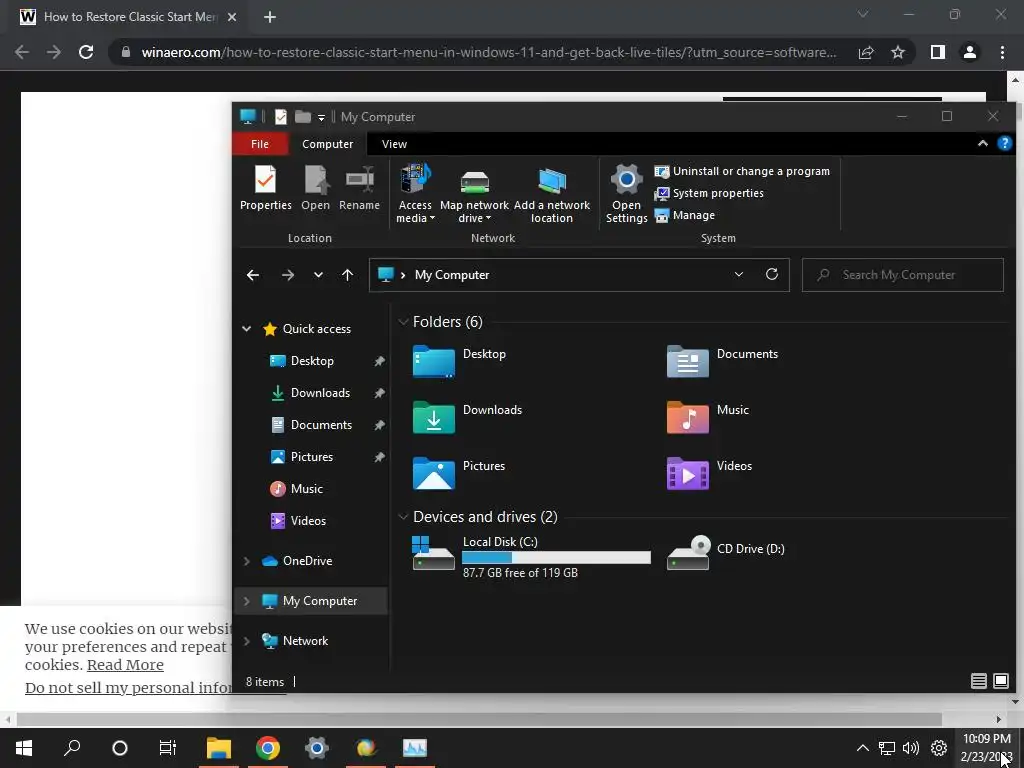This screenshot has width=1024, height=768.
Task: Click the Read More cookie link
Action: (x=125, y=665)
